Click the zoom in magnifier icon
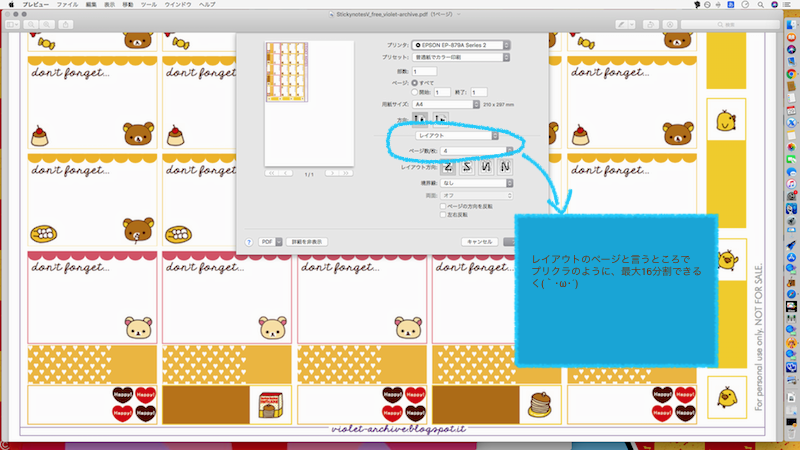The image size is (800, 450). (47, 24)
